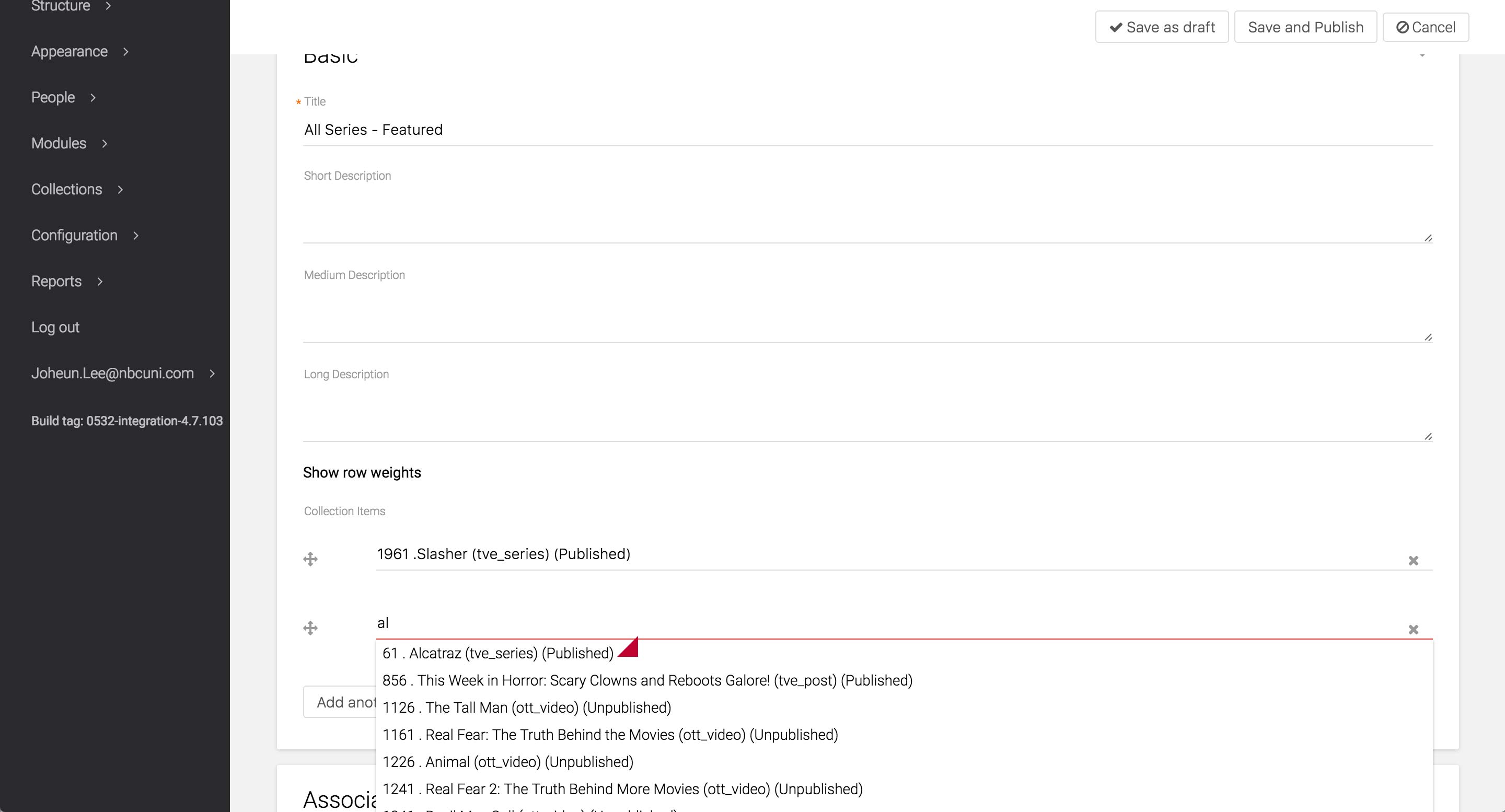
Task: Expand the Appearance menu chevron
Action: pyautogui.click(x=125, y=52)
